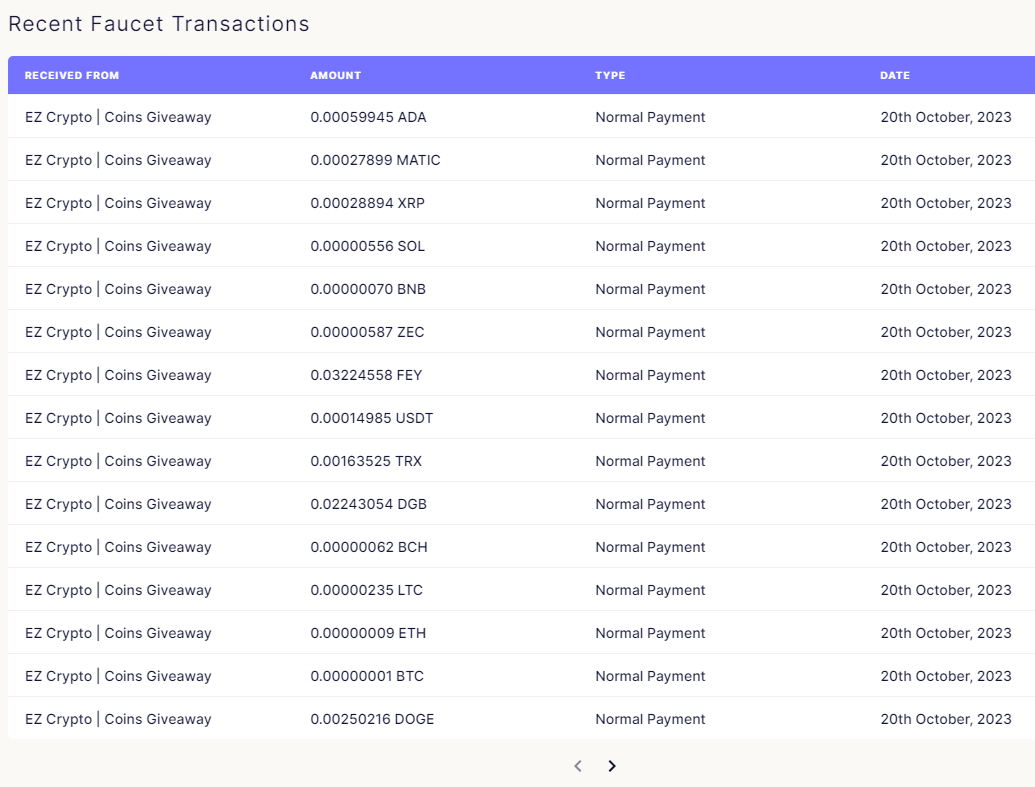Click the RECEIVED FROM column header

(x=72, y=75)
